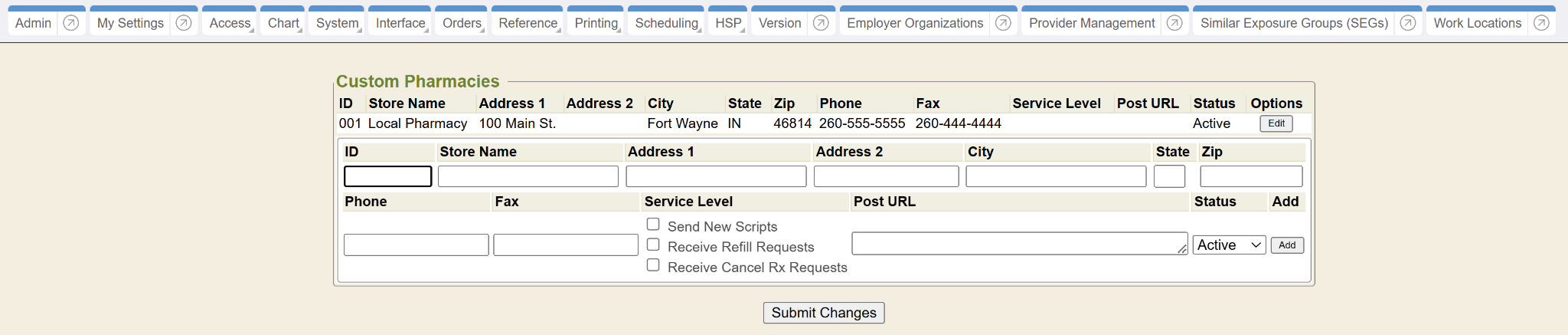Image resolution: width=1568 pixels, height=335 pixels.
Task: Open the Active status dropdown
Action: pyautogui.click(x=1230, y=245)
